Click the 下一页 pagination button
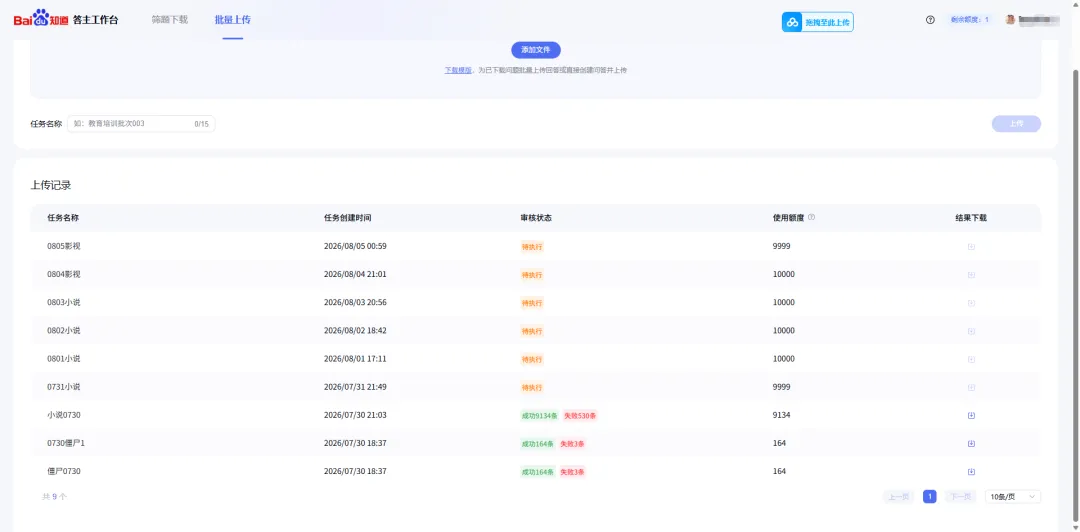Screen dimensions: 1080x532 pos(960,497)
